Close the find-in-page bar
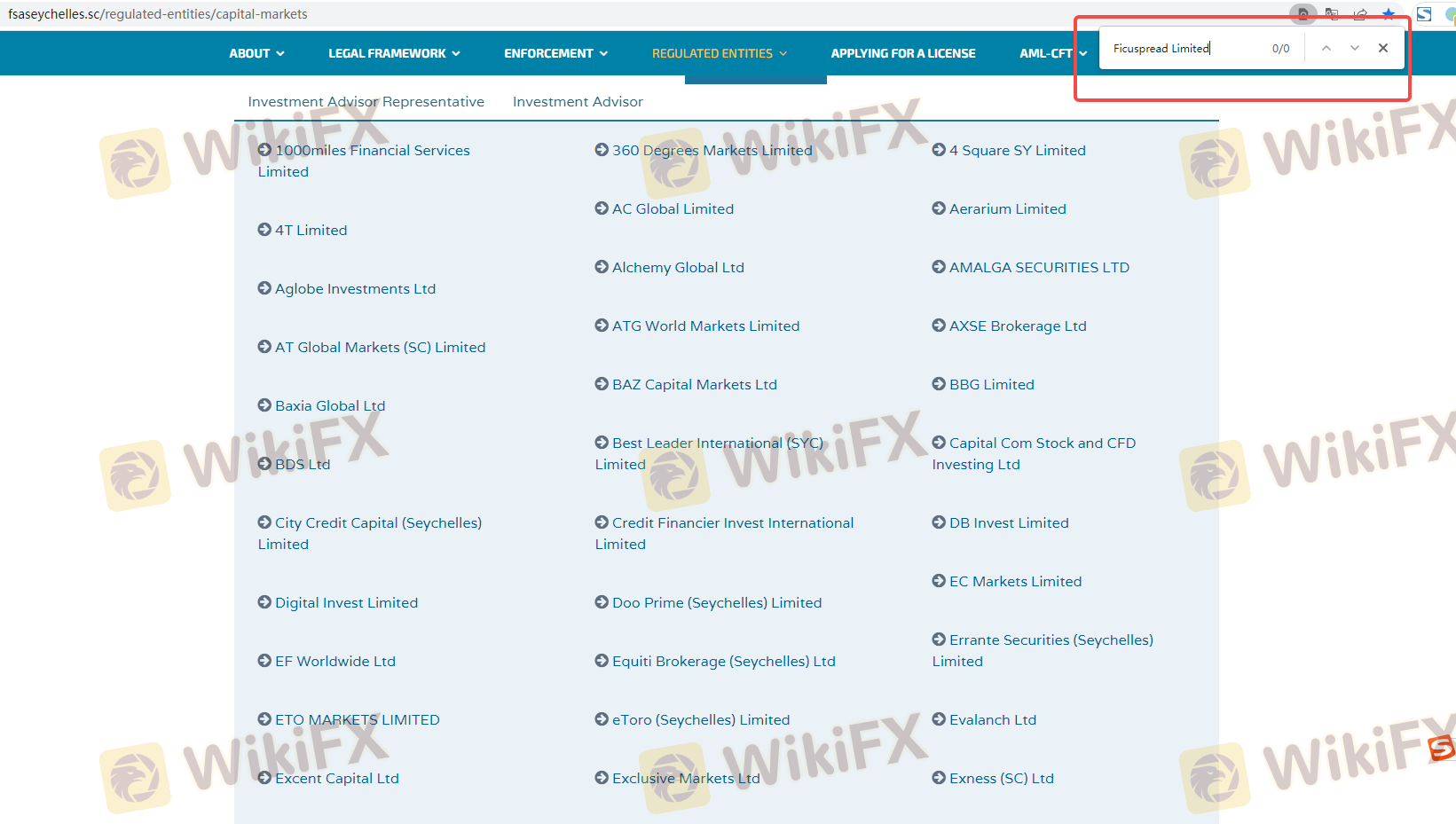The width and height of the screenshot is (1456, 824). [x=1383, y=49]
